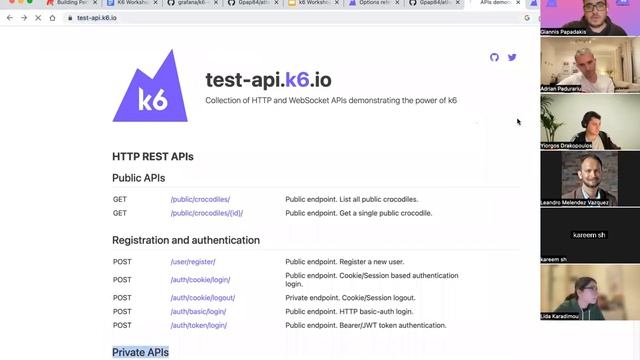Screen dimensions: 640x360
Task: Open /auth/basic/login/ endpoint link
Action: tap(198, 311)
